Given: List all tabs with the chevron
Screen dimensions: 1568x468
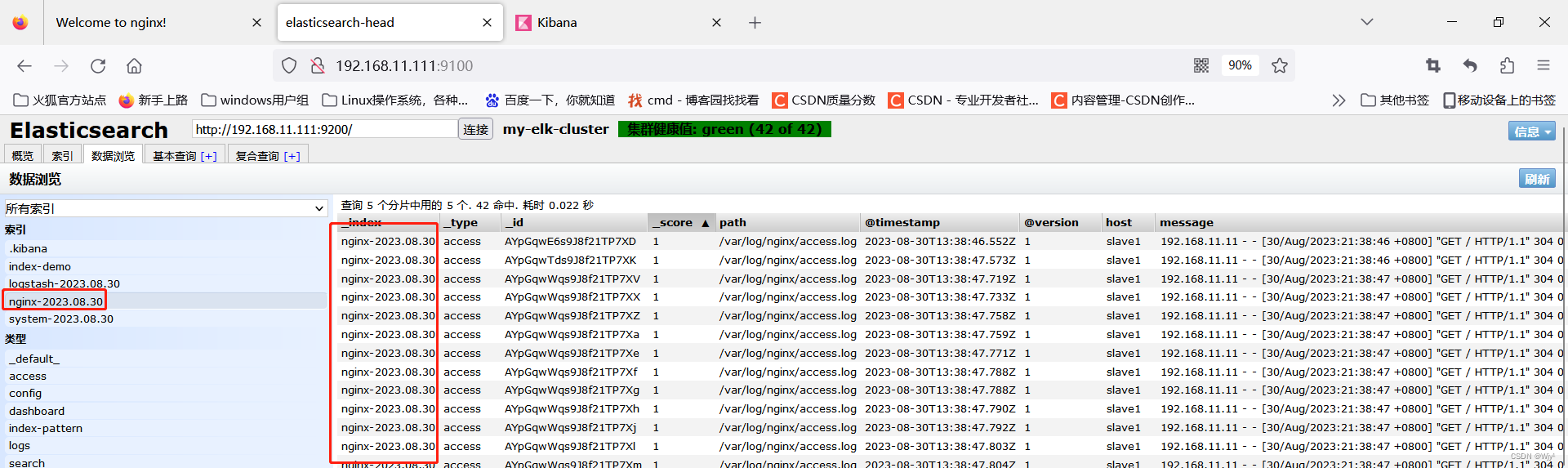Looking at the screenshot, I should [1367, 22].
